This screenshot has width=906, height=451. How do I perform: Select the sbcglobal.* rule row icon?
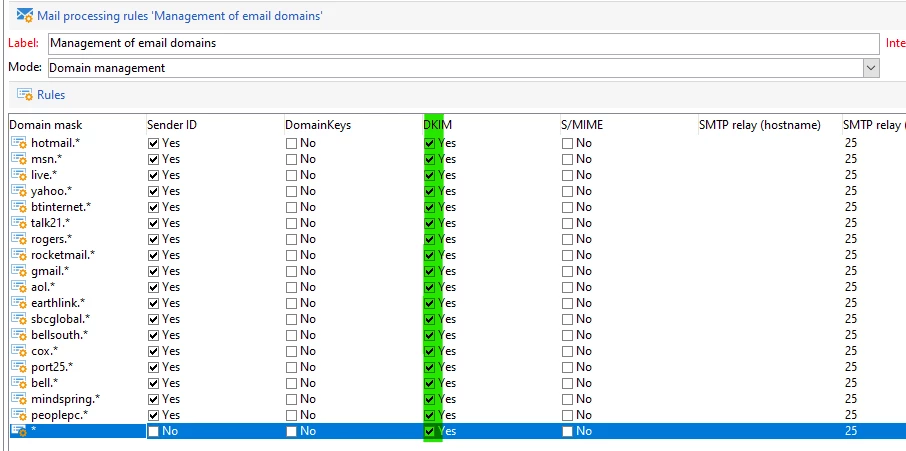pyautogui.click(x=19, y=319)
